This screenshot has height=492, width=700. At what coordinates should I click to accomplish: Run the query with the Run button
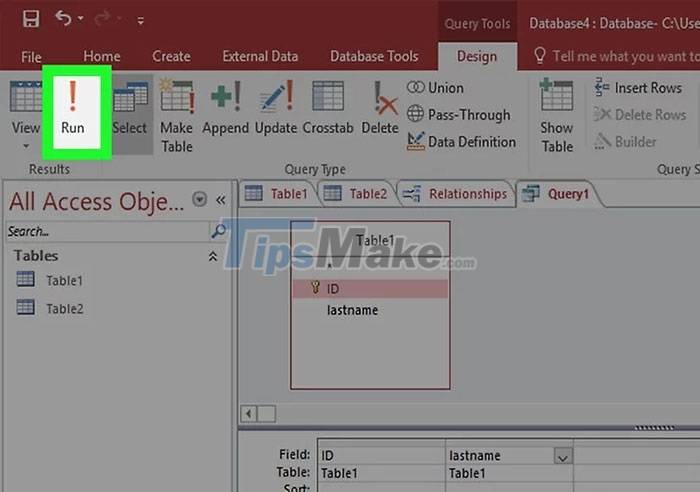click(x=73, y=112)
